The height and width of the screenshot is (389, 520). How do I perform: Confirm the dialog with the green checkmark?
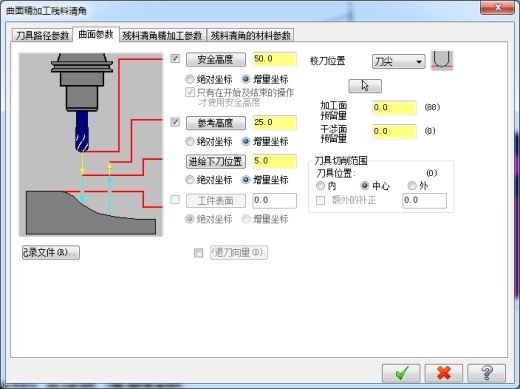point(401,373)
